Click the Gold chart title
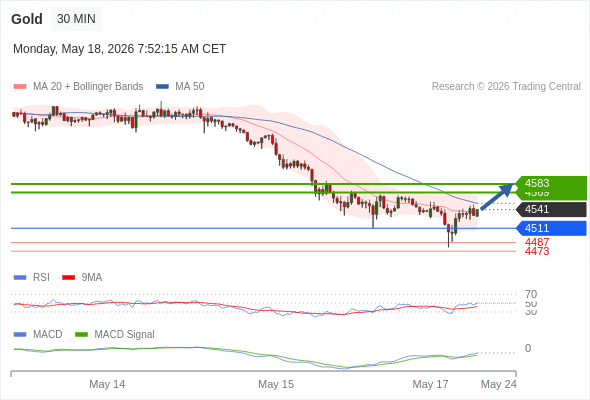This screenshot has height=400, width=590. (x=27, y=19)
